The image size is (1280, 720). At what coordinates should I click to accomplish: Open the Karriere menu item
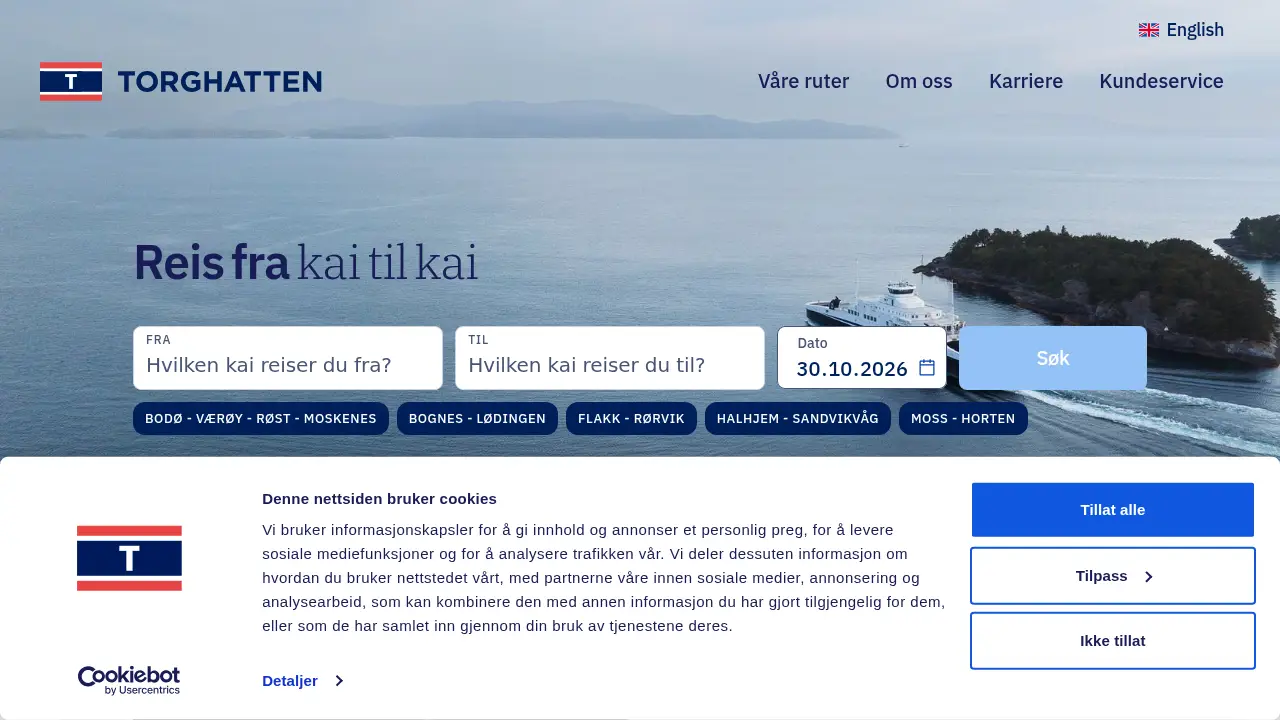(1026, 81)
